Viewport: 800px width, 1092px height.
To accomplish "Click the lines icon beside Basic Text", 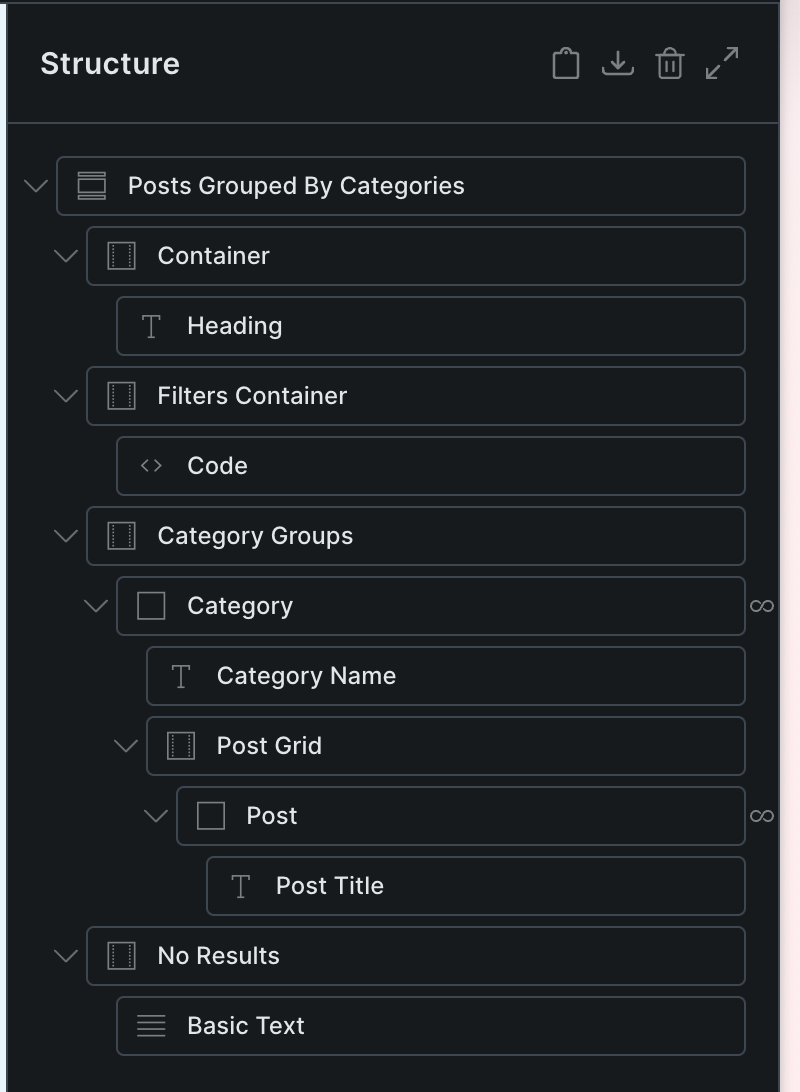I will click(x=151, y=1026).
